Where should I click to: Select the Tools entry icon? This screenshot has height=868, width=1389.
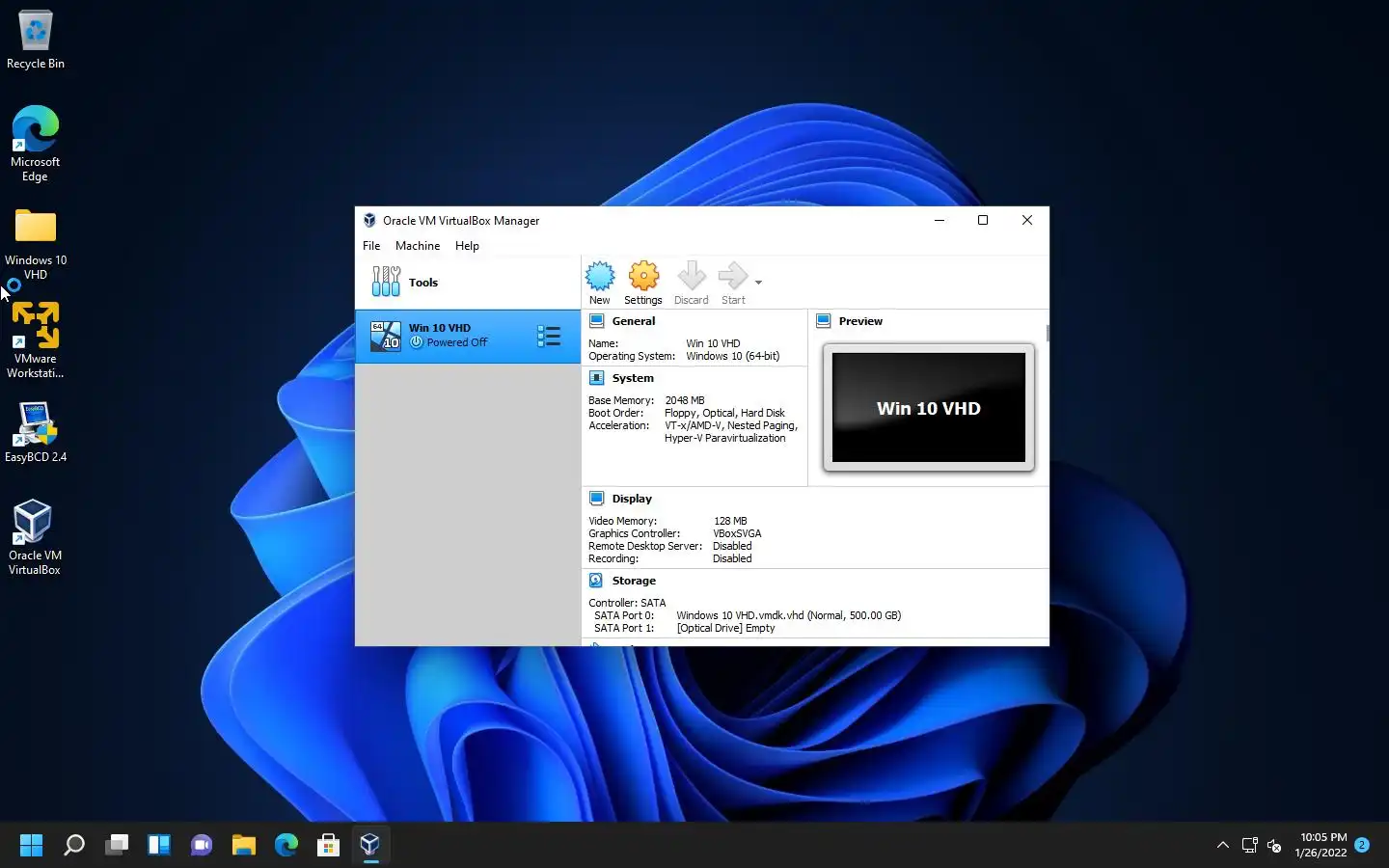[x=386, y=282]
